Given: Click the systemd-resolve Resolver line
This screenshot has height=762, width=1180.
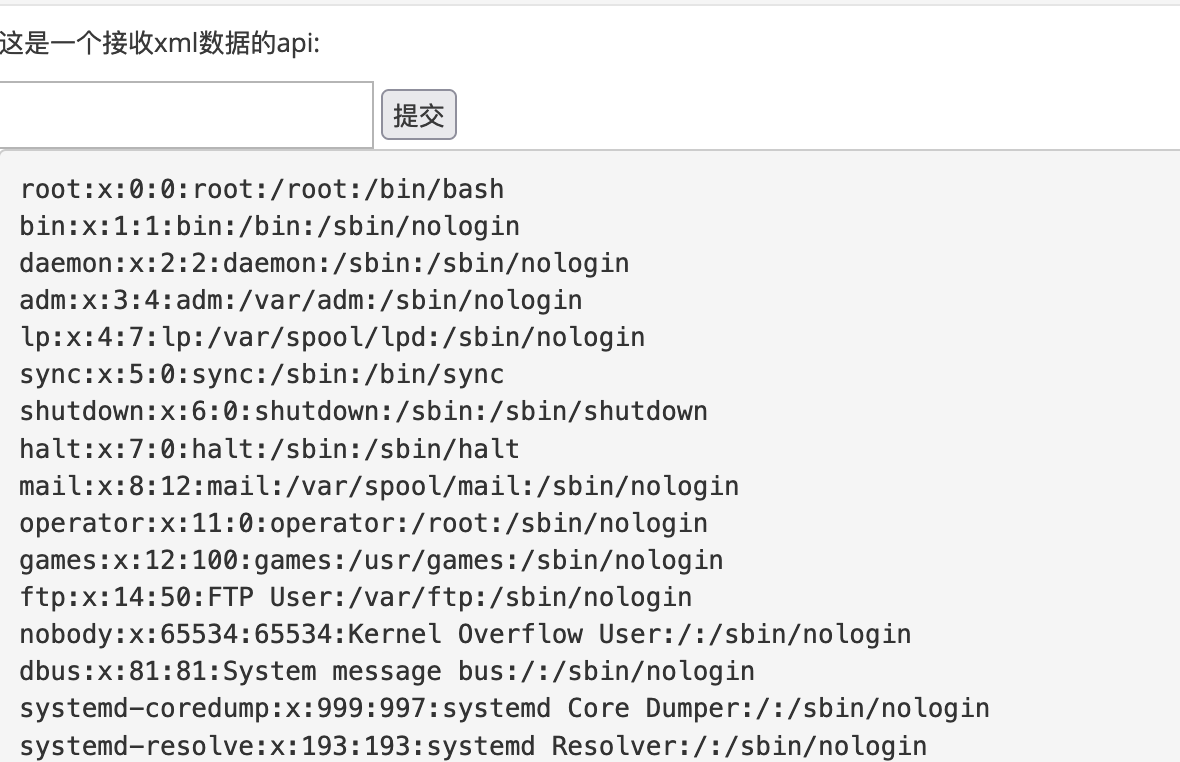Looking at the screenshot, I should click(473, 746).
